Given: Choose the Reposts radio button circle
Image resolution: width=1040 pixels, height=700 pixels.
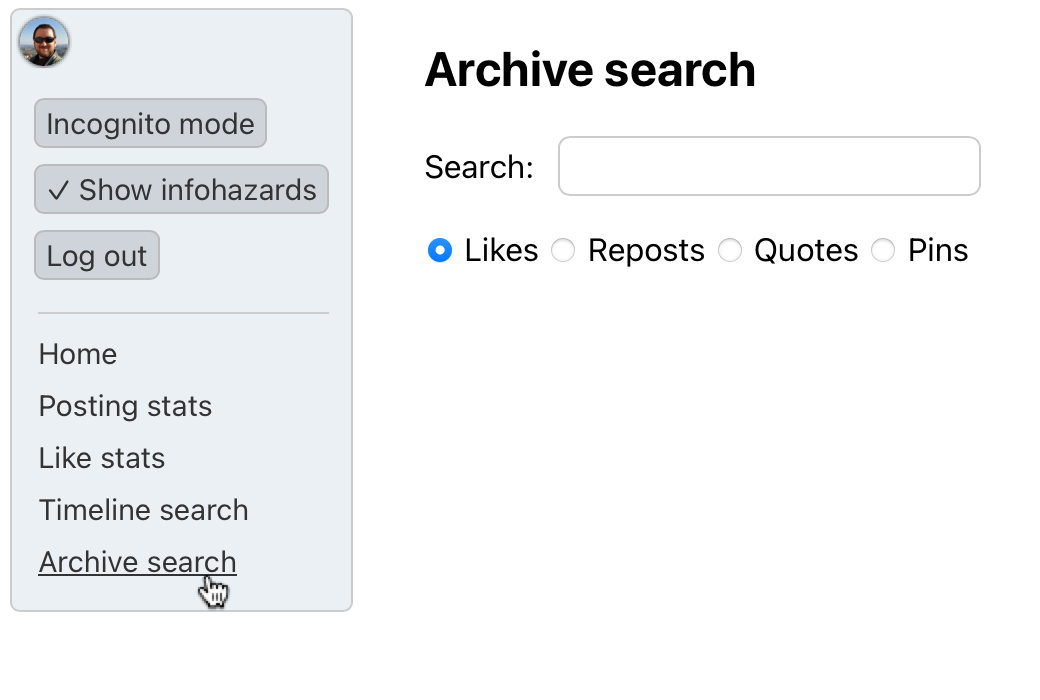Looking at the screenshot, I should tap(564, 250).
